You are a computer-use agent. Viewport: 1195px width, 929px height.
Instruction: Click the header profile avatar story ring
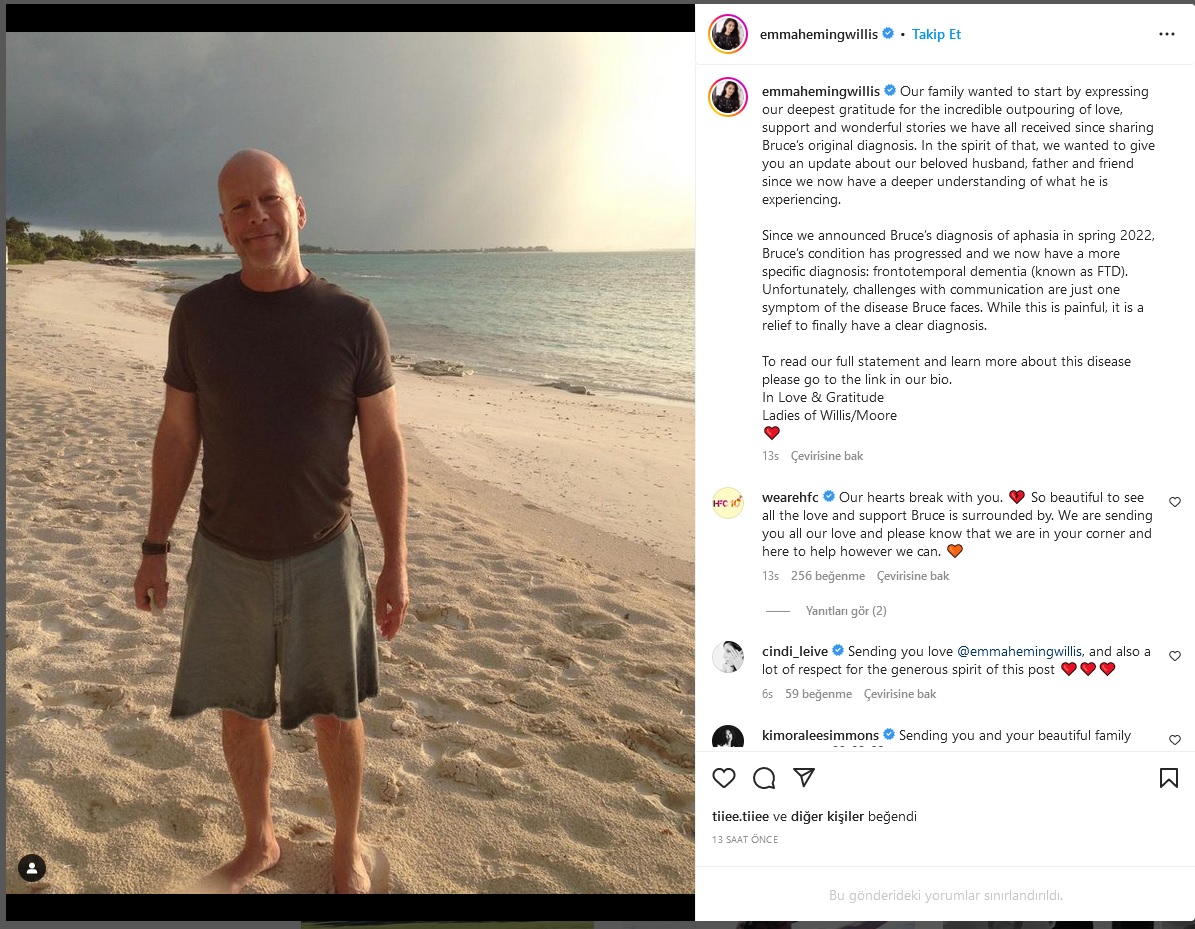[x=728, y=34]
